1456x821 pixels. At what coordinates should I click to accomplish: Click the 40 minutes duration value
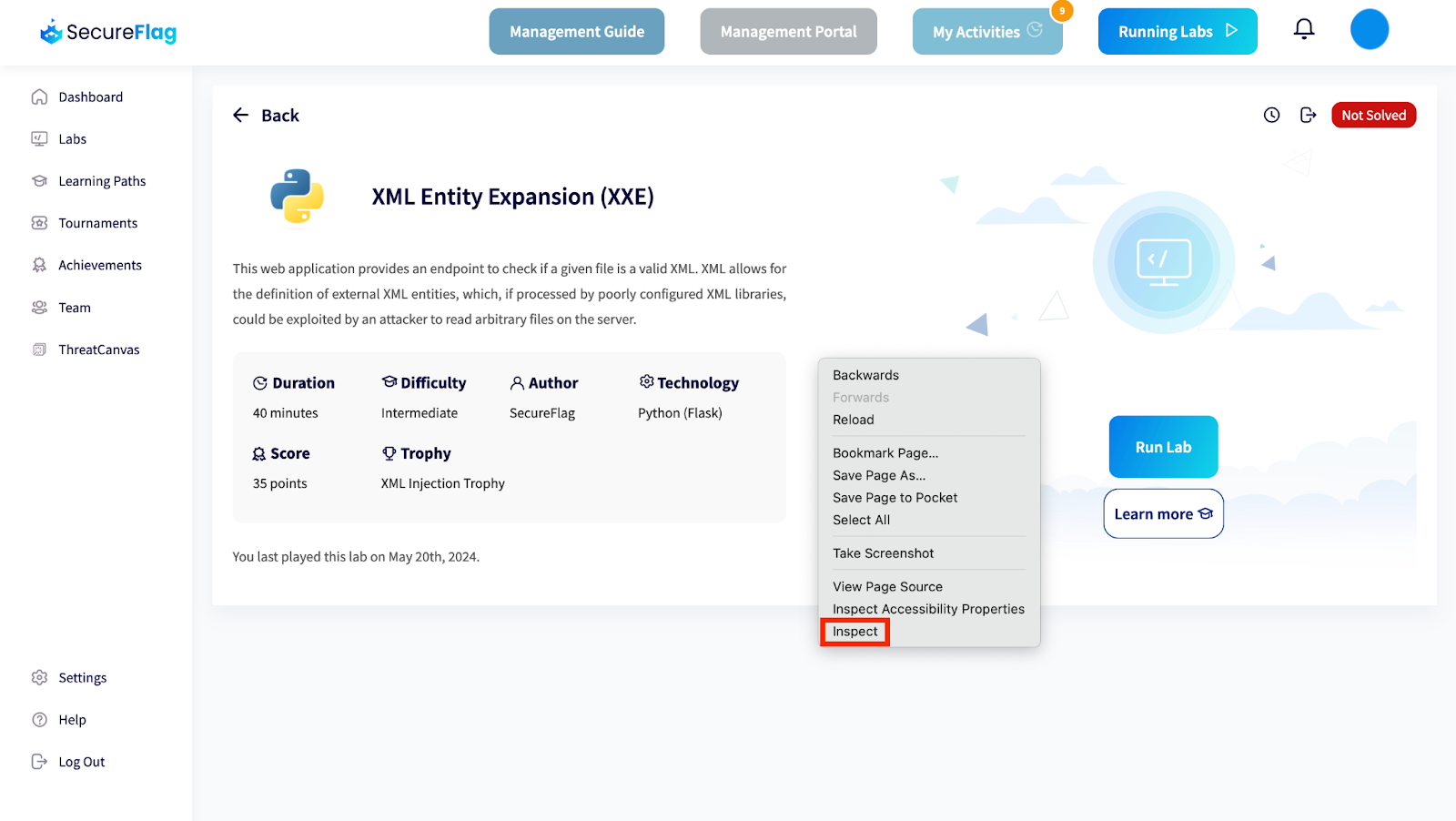coord(286,413)
